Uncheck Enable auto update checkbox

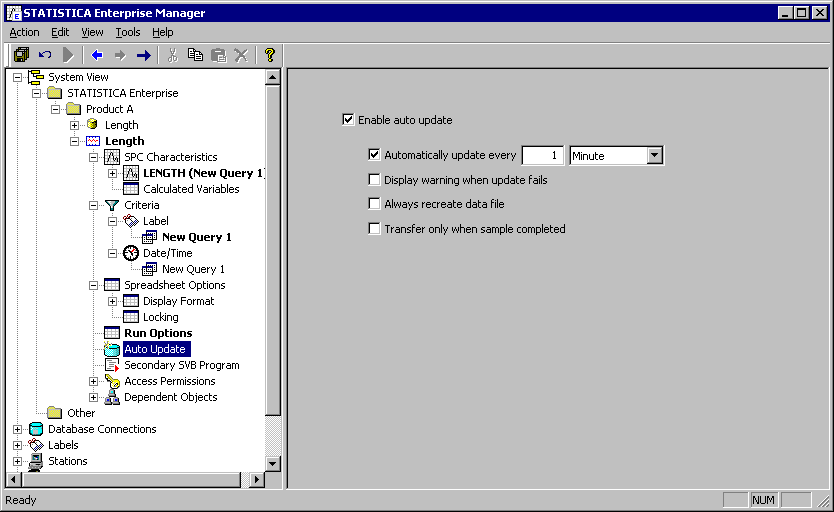coord(348,120)
